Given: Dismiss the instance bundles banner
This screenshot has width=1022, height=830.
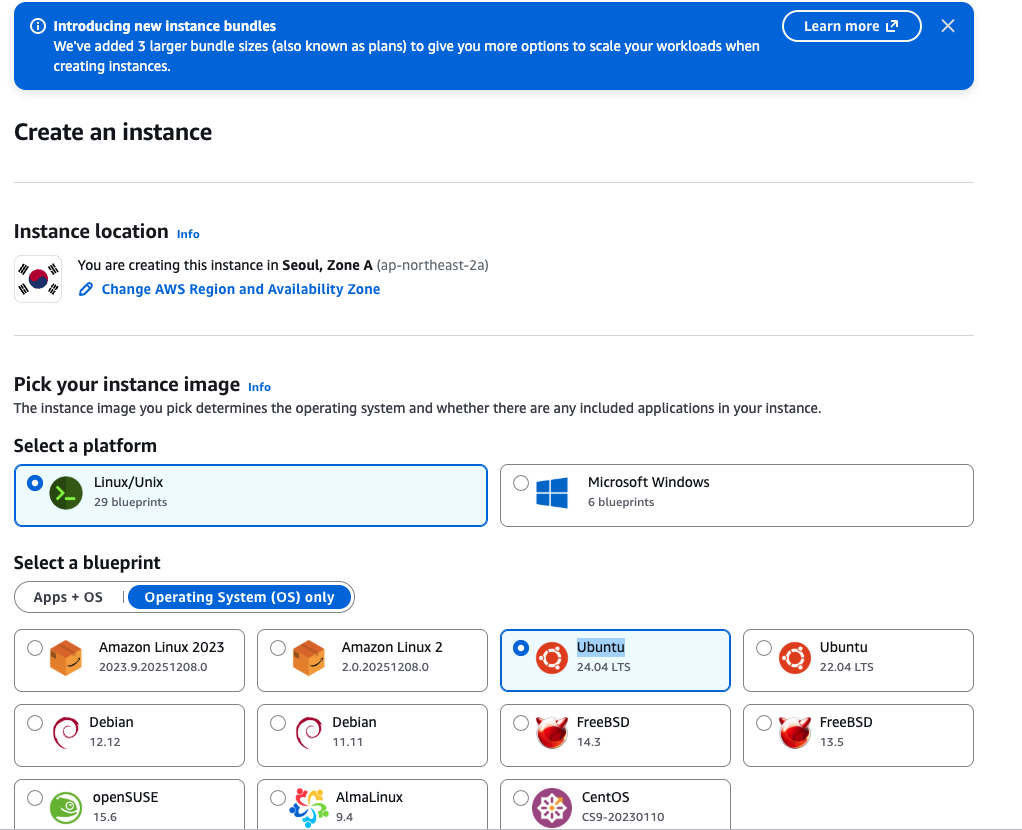Looking at the screenshot, I should click(x=948, y=26).
